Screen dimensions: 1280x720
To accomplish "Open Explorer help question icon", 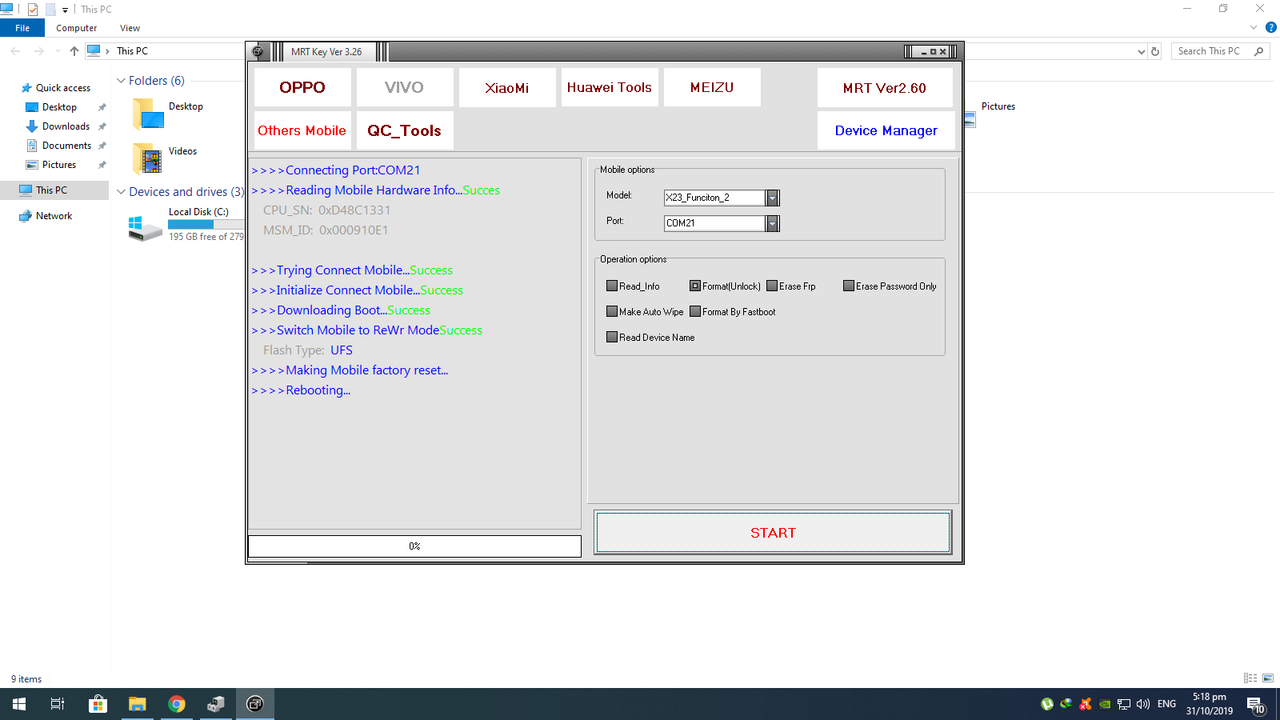I will tap(1270, 28).
